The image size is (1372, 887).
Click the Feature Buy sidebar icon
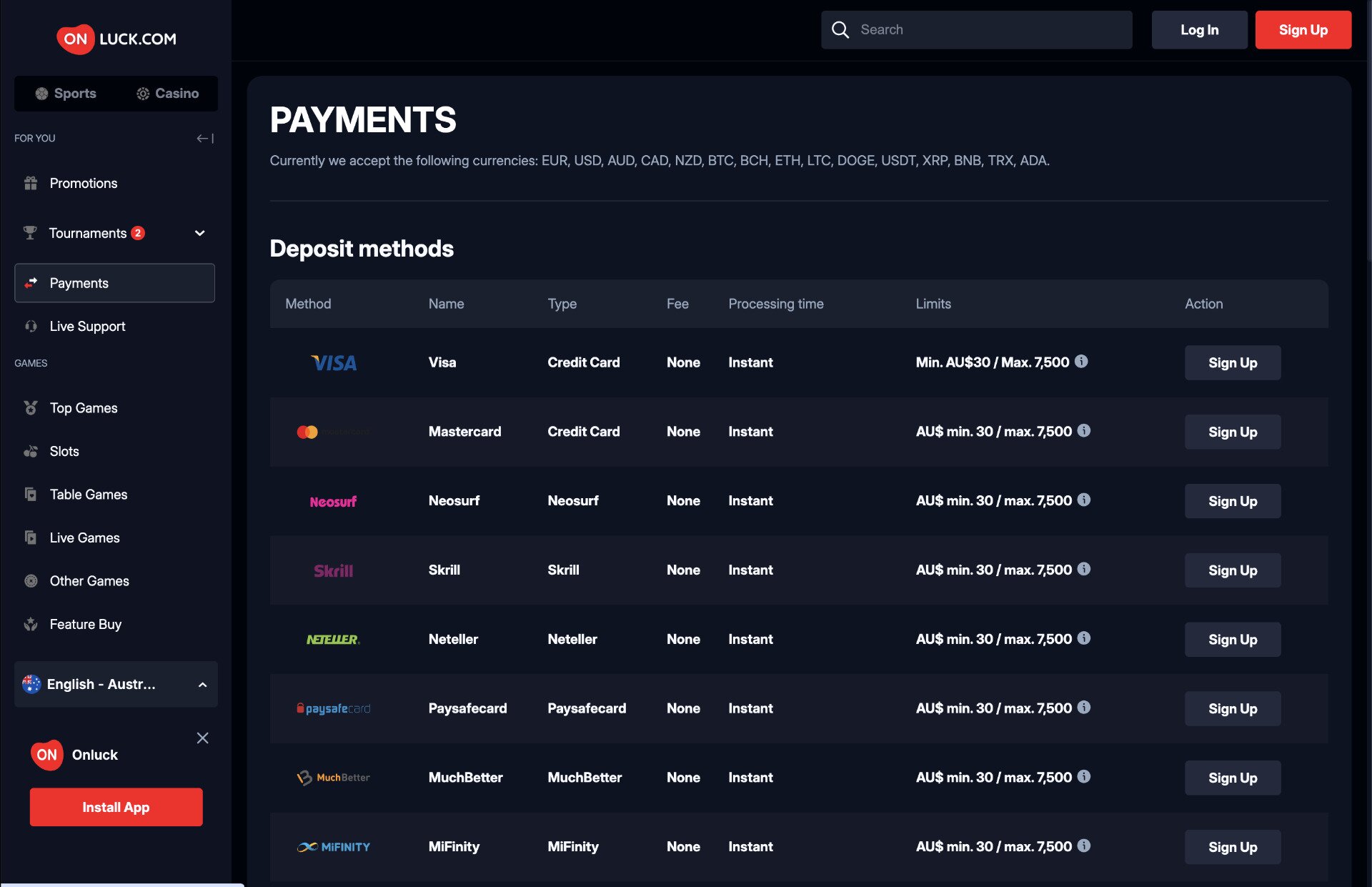click(x=30, y=624)
